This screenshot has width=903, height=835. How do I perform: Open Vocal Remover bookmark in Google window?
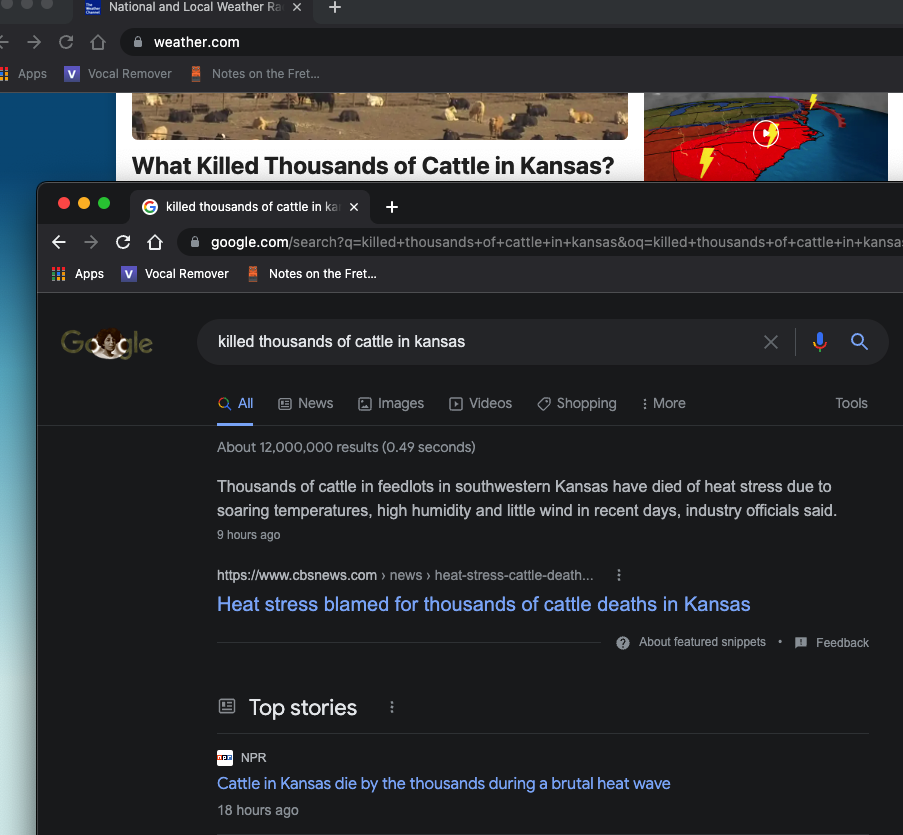coord(175,274)
